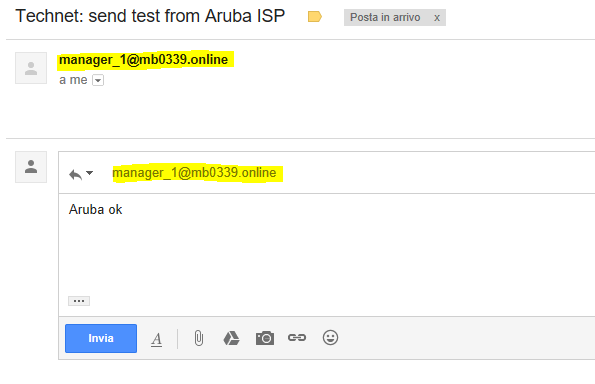The width and height of the screenshot is (595, 384).
Task: Open the text formatting options
Action: coord(156,339)
